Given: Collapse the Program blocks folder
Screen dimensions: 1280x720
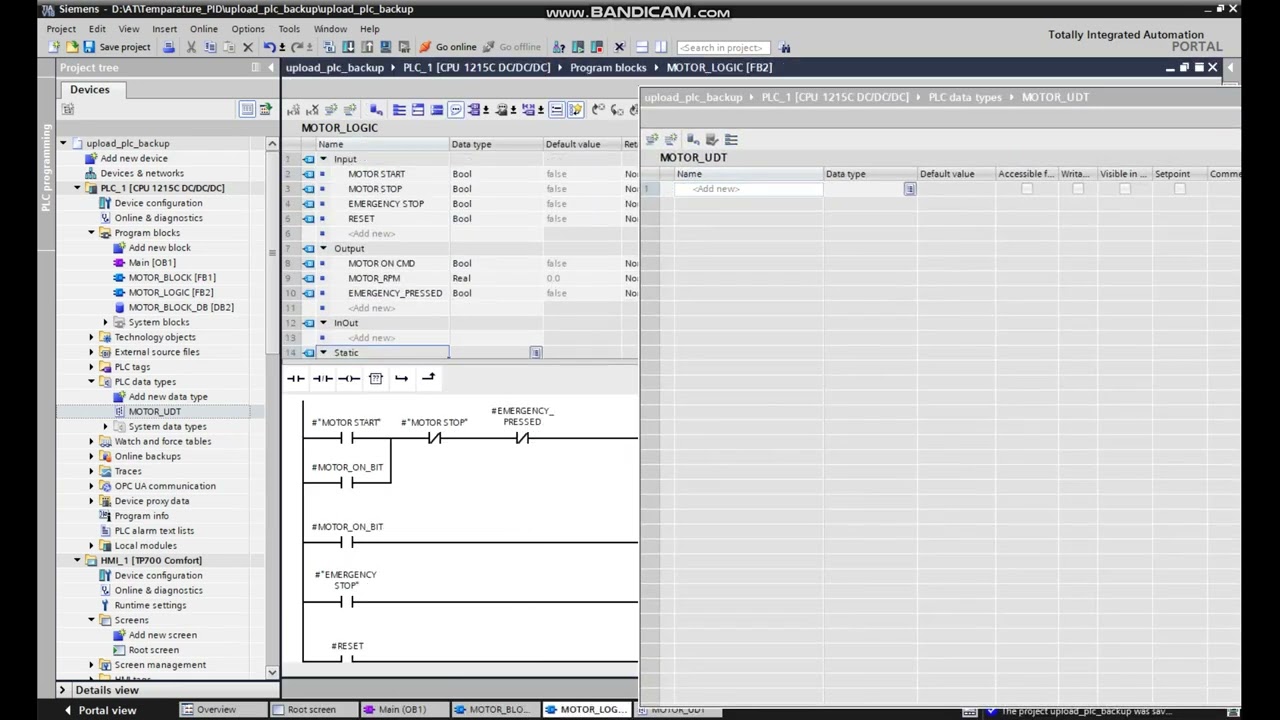Looking at the screenshot, I should pos(92,233).
